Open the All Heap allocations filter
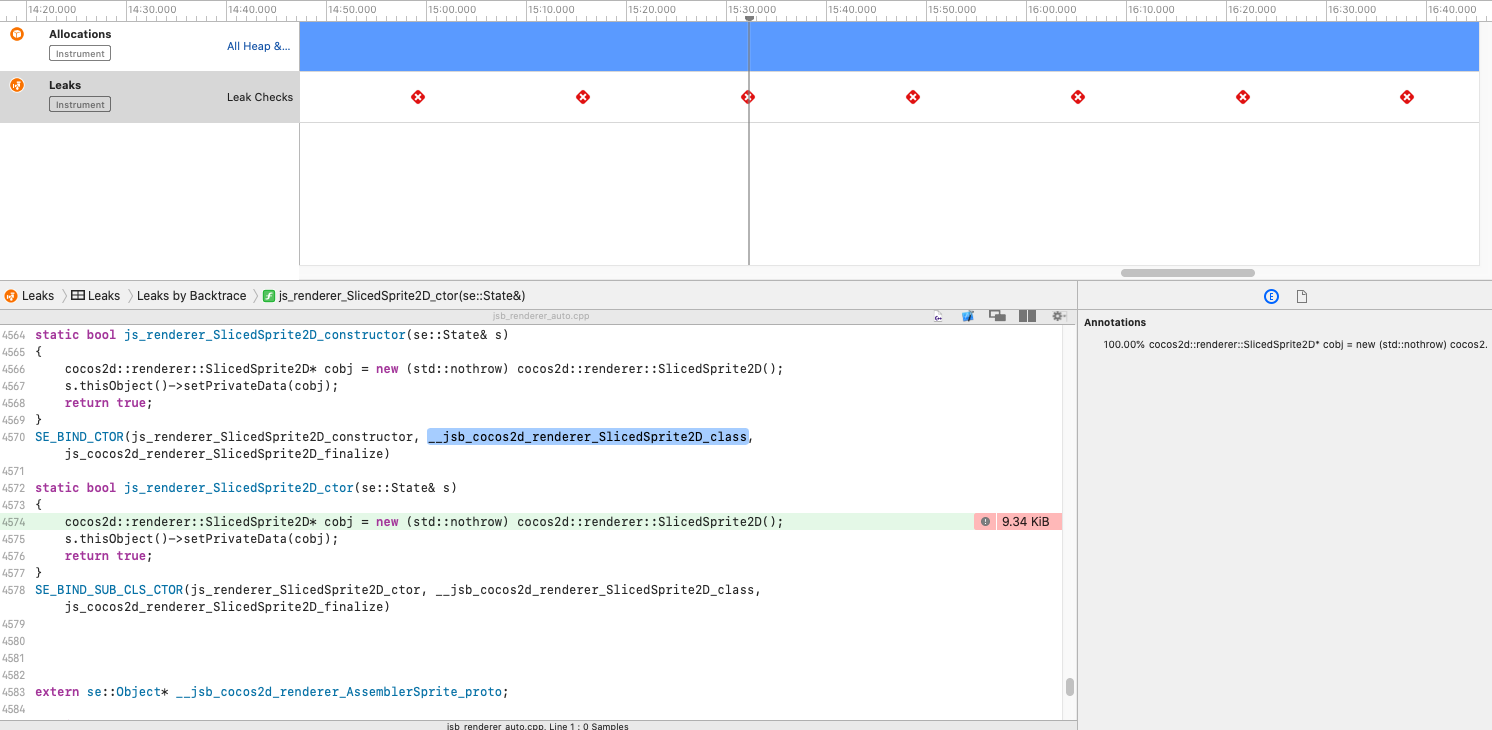1492x730 pixels. tap(258, 46)
